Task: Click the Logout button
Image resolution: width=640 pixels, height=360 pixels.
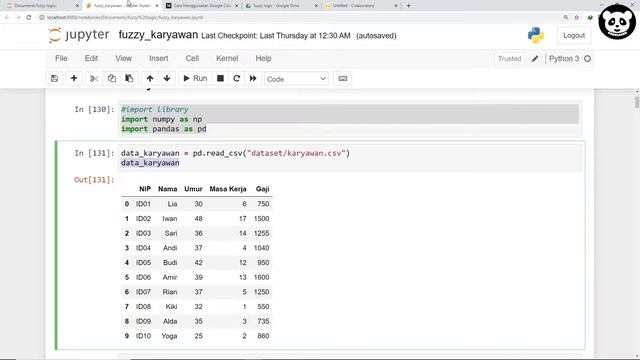Action: point(574,36)
